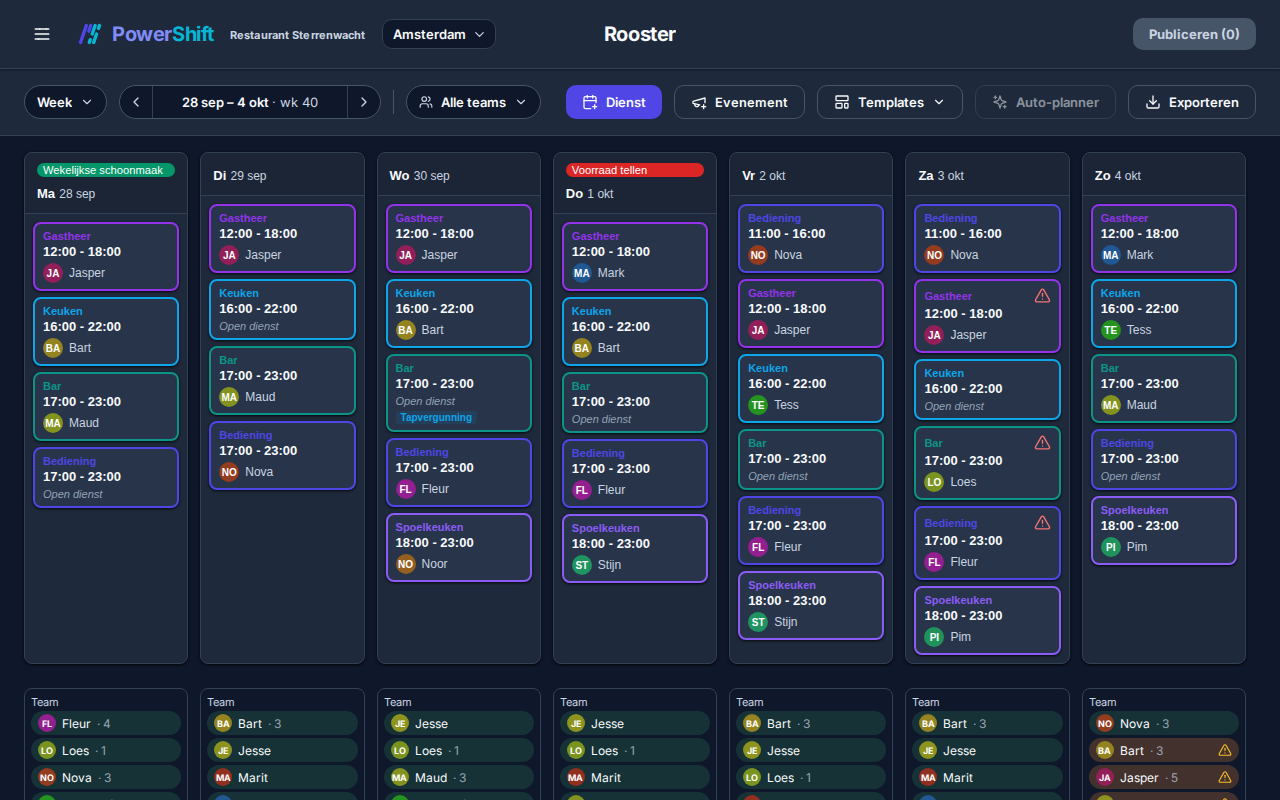
Task: Click Jasper's JA avatar on Monday Gastheer shift
Action: click(53, 273)
